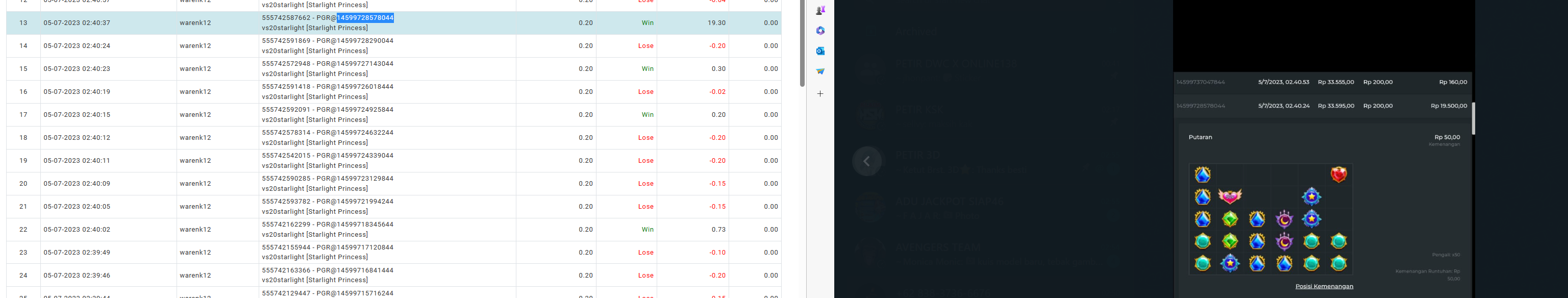Click transaction 555742572948 in row 15

click(x=286, y=64)
